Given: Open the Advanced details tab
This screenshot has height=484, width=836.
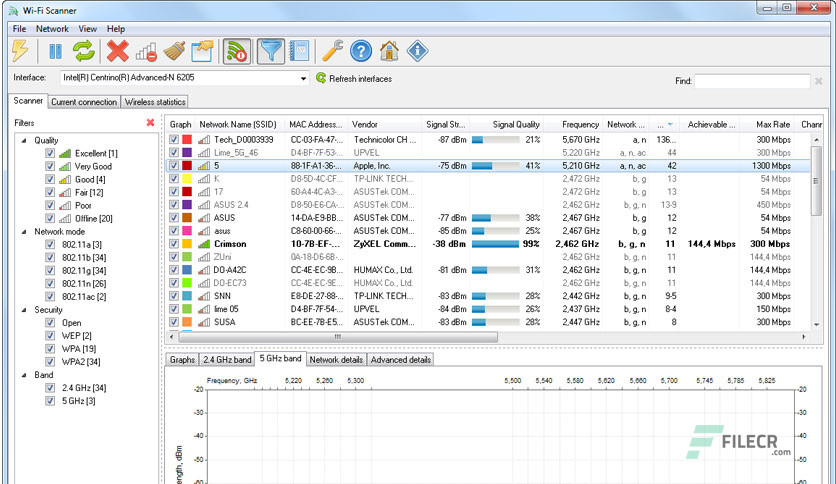Looking at the screenshot, I should coord(401,360).
